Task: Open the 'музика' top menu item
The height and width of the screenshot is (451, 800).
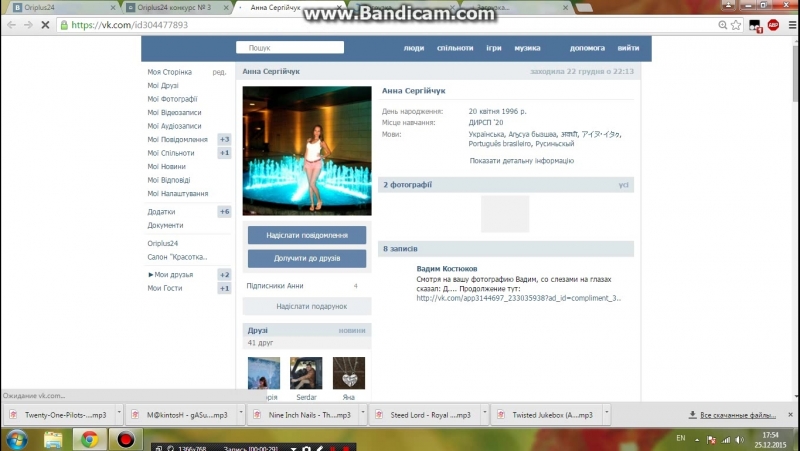Action: pos(527,47)
